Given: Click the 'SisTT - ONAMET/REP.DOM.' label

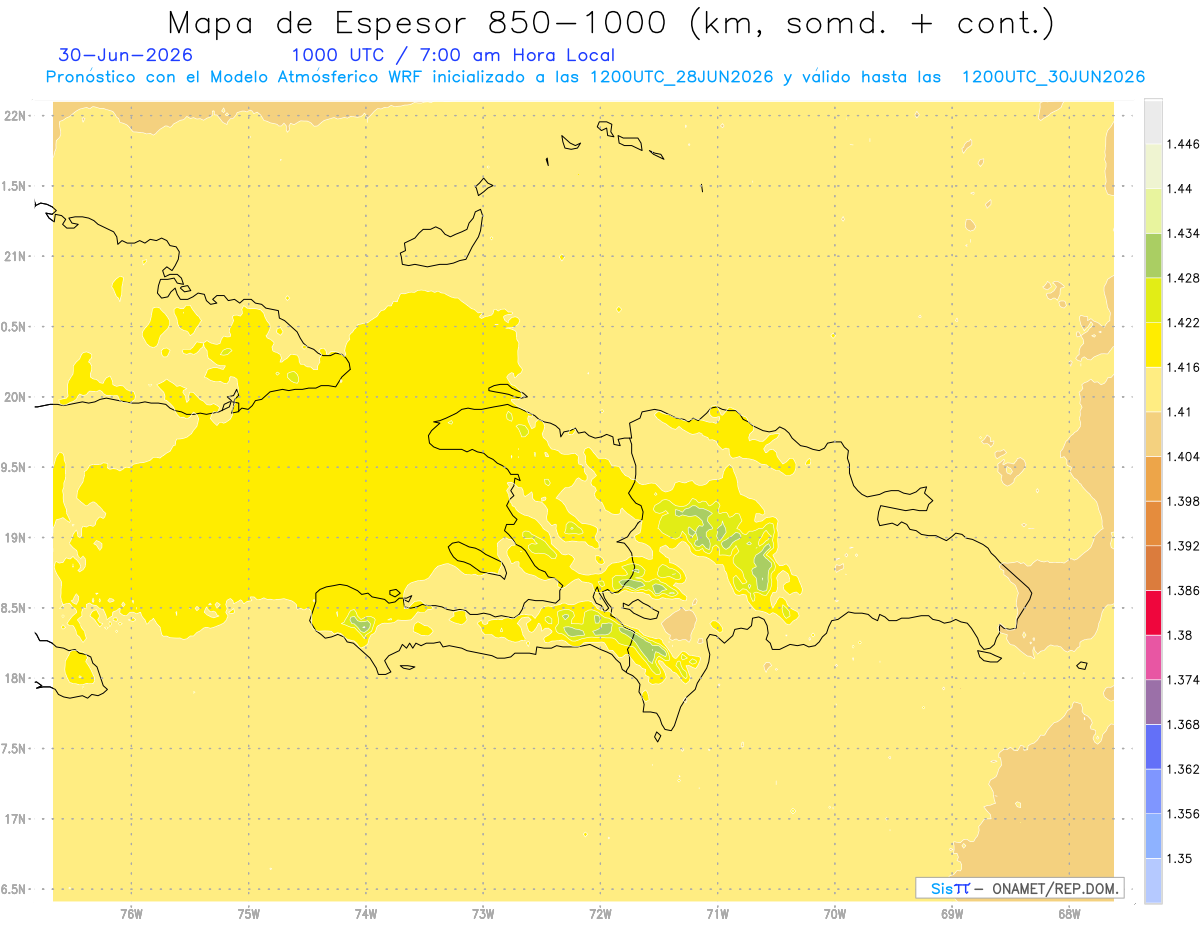Looking at the screenshot, I should pyautogui.click(x=1020, y=888).
